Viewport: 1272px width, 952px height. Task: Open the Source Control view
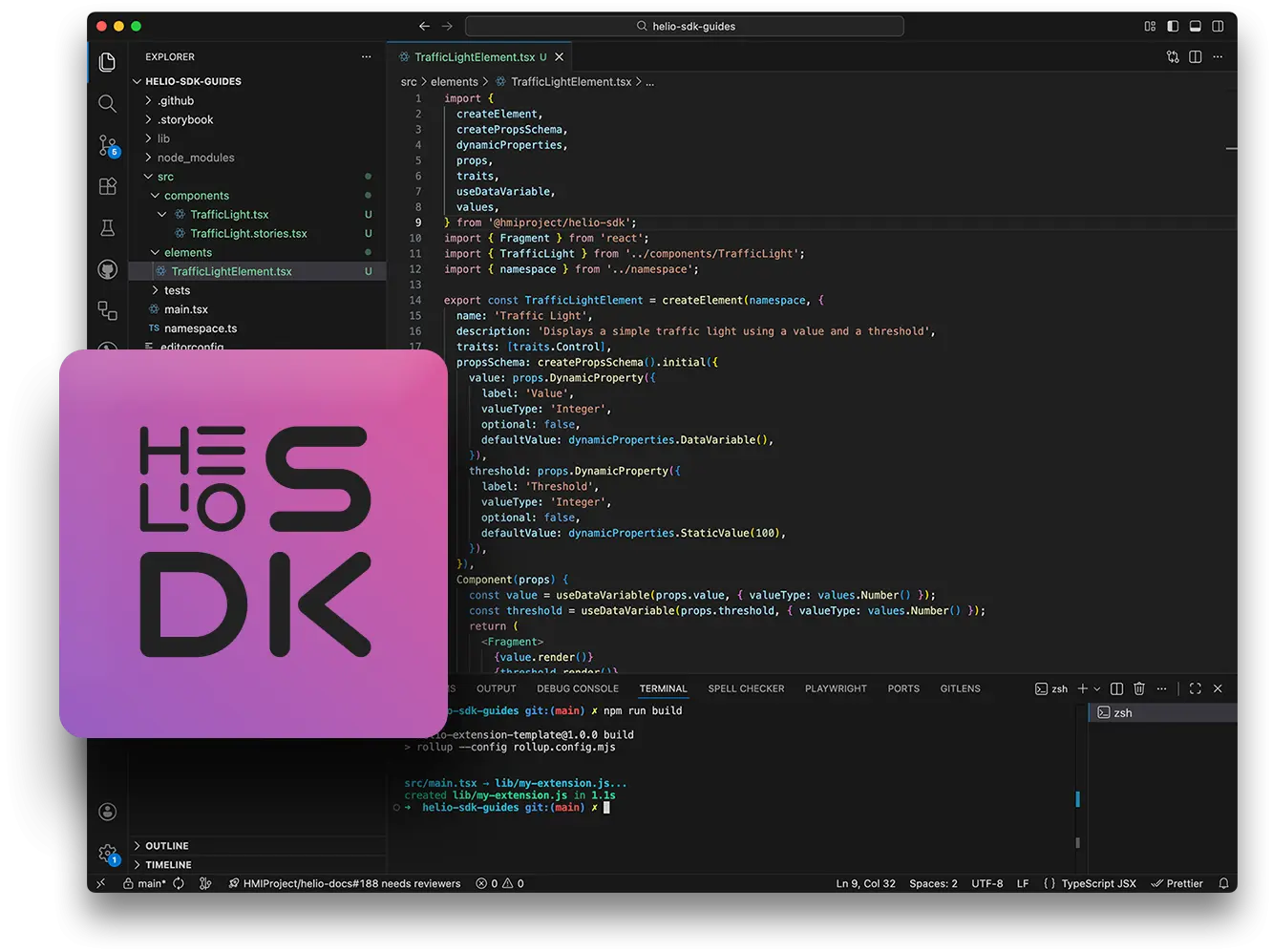point(108,145)
